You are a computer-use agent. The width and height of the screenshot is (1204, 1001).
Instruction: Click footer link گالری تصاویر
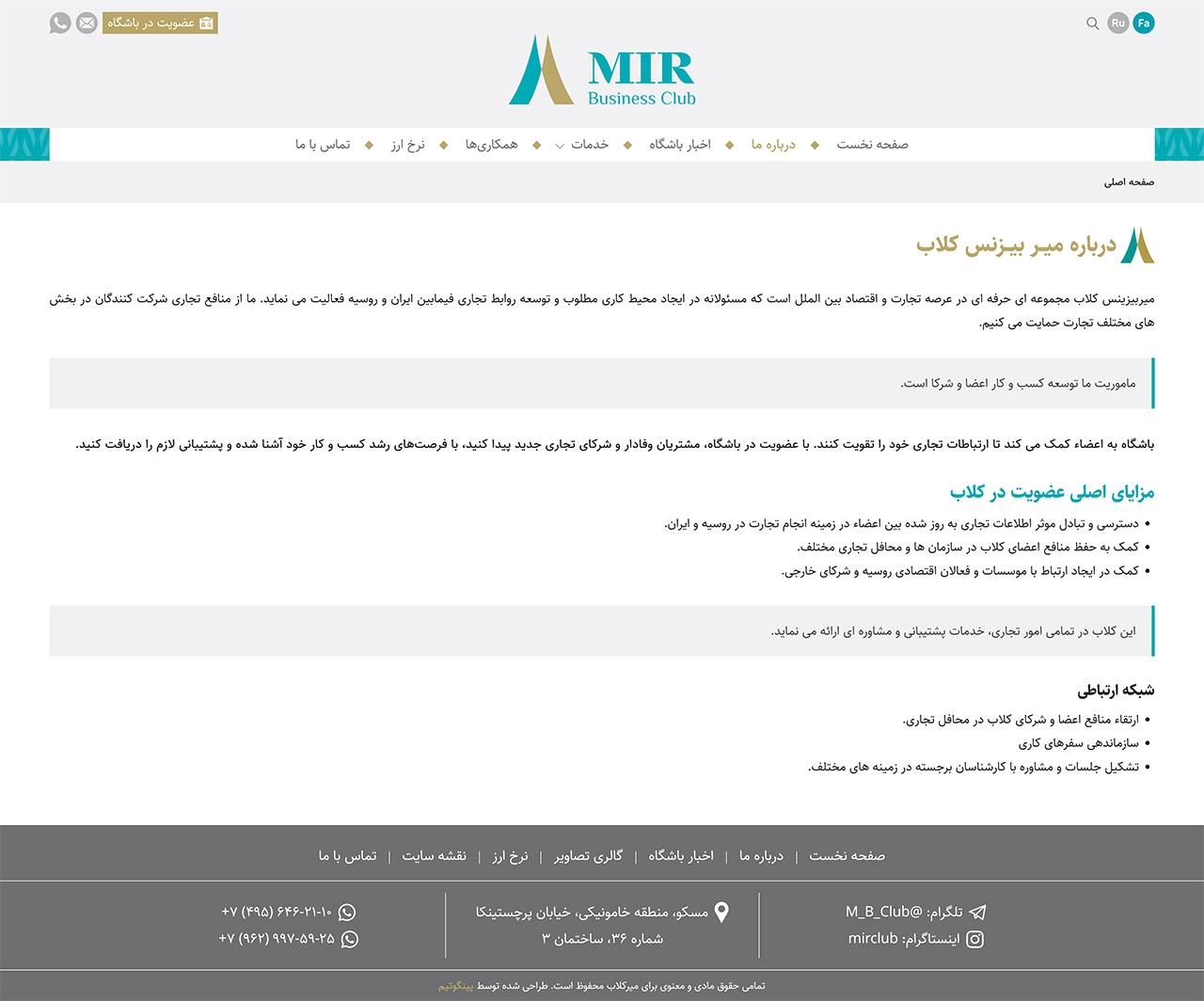588,856
